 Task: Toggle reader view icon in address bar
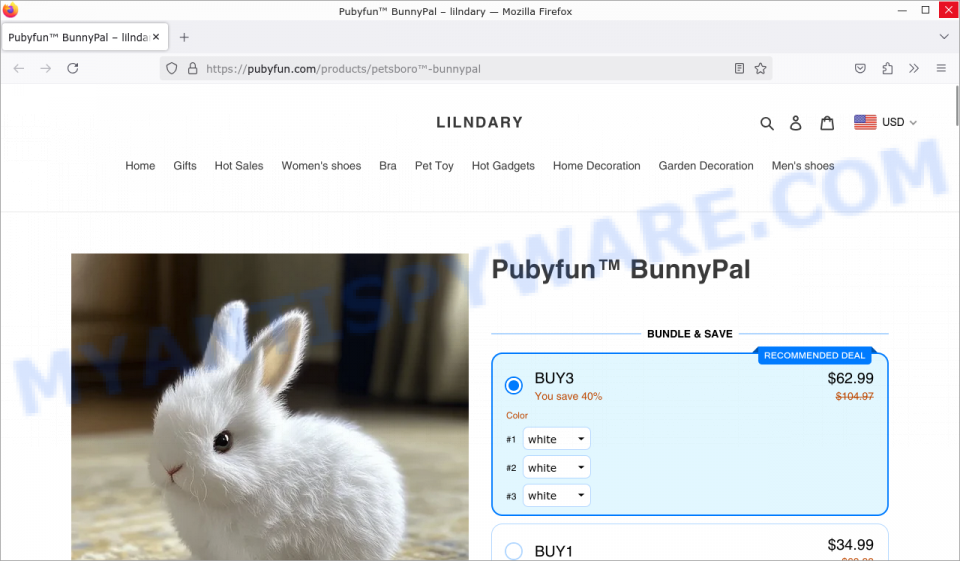tap(740, 69)
